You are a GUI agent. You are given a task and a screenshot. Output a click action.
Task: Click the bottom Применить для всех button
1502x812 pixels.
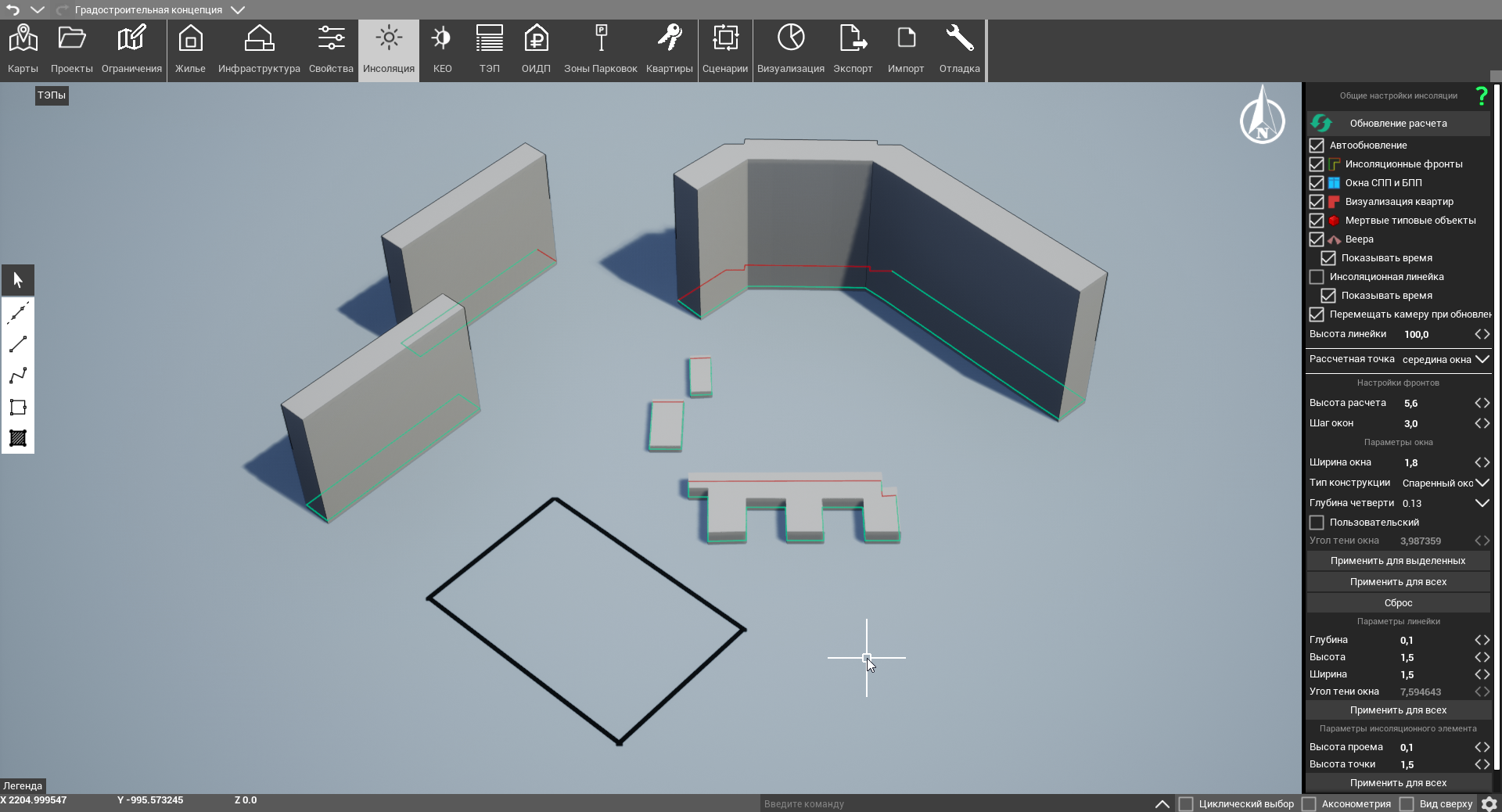pyautogui.click(x=1398, y=783)
